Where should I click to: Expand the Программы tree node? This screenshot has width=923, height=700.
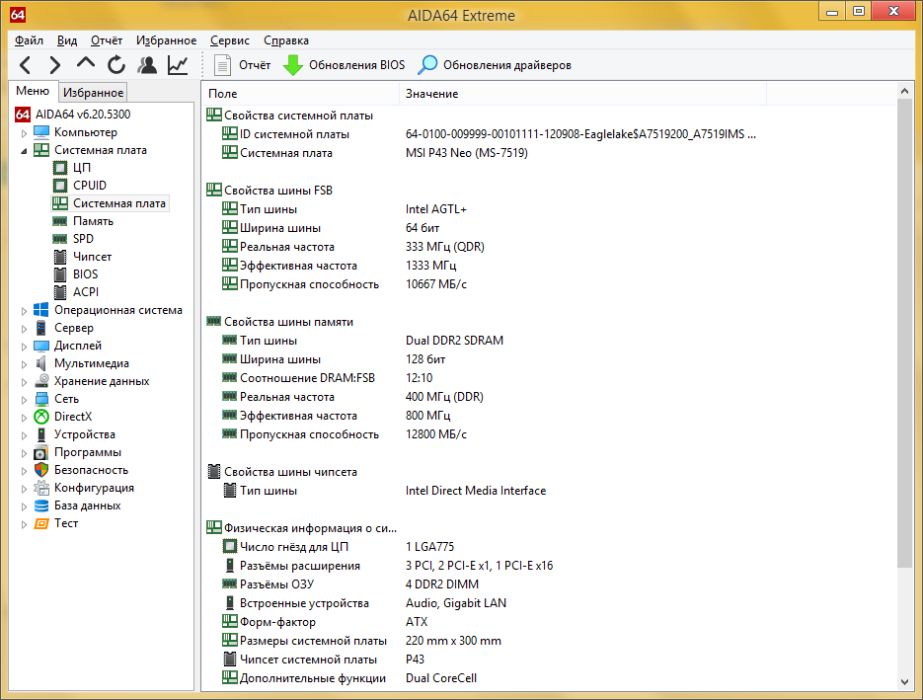point(24,453)
